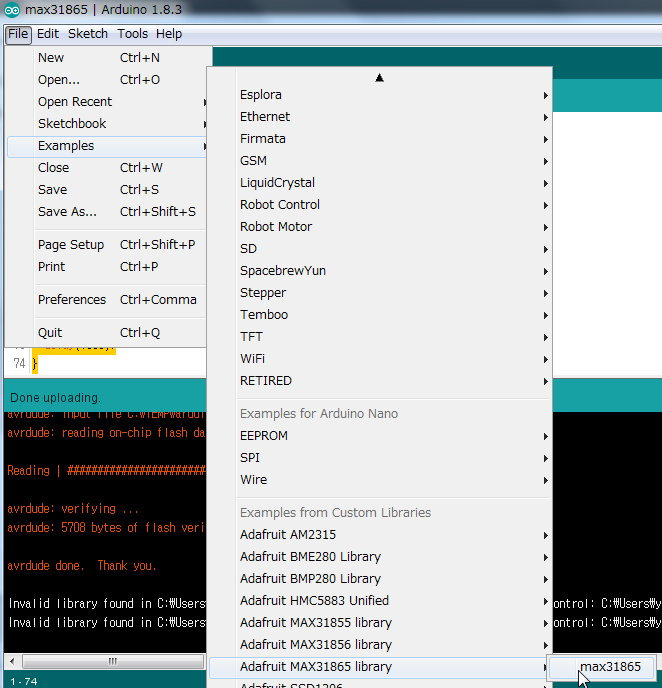Open the WiFi examples submenu
This screenshot has width=662, height=688.
(x=380, y=358)
